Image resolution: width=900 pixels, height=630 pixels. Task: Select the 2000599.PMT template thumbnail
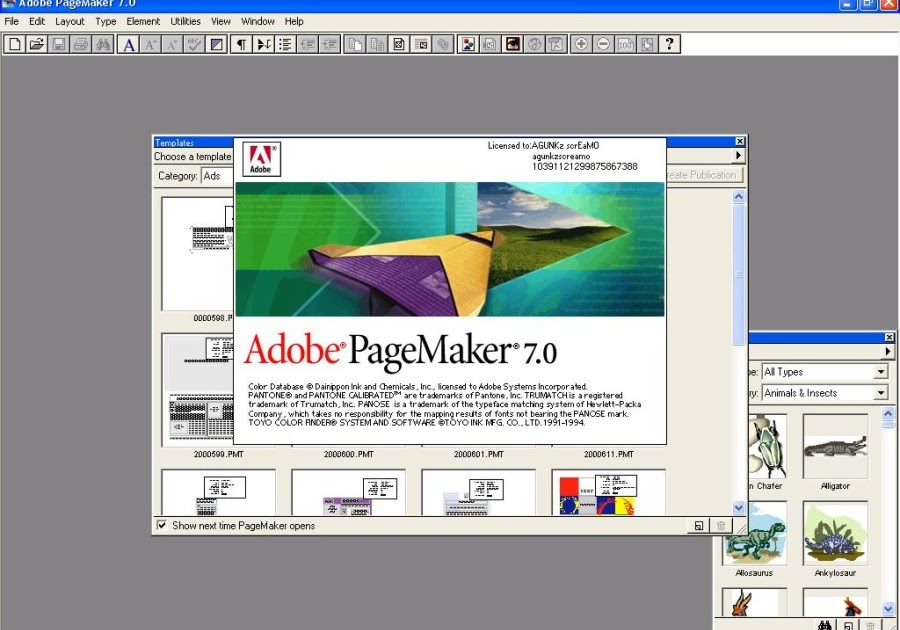pyautogui.click(x=197, y=390)
